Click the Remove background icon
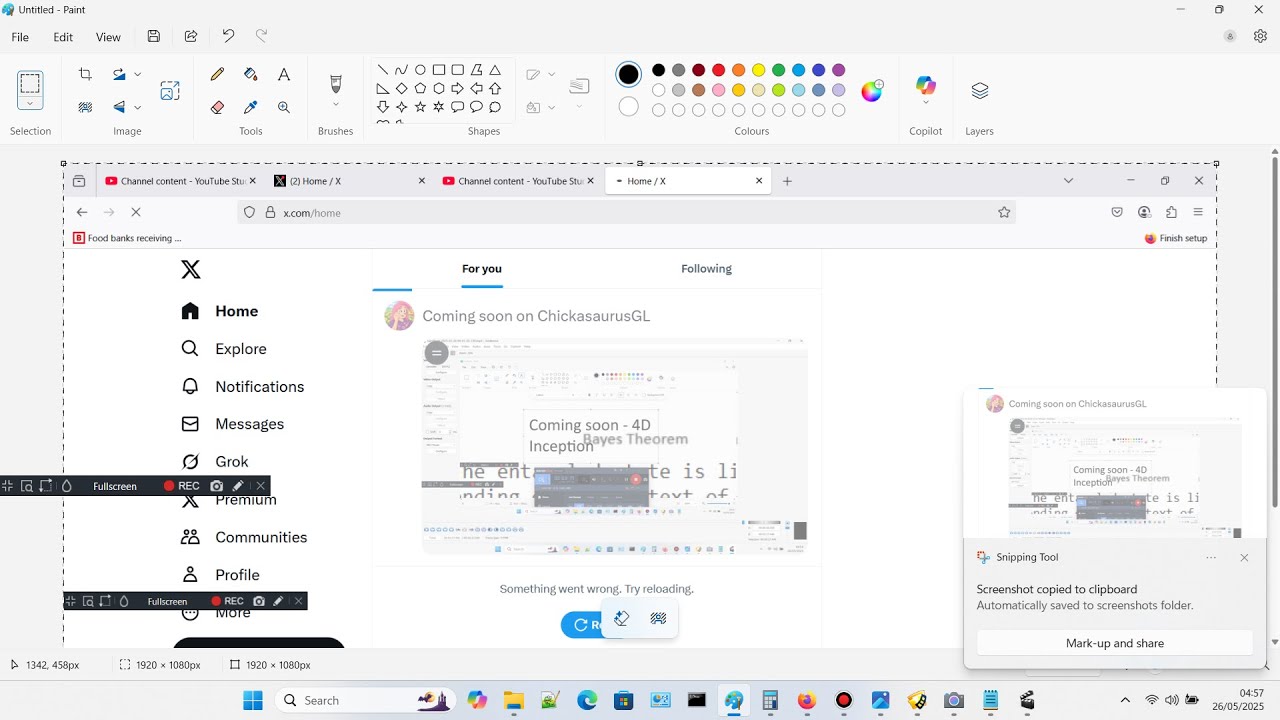The height and width of the screenshot is (720, 1280). coord(85,107)
